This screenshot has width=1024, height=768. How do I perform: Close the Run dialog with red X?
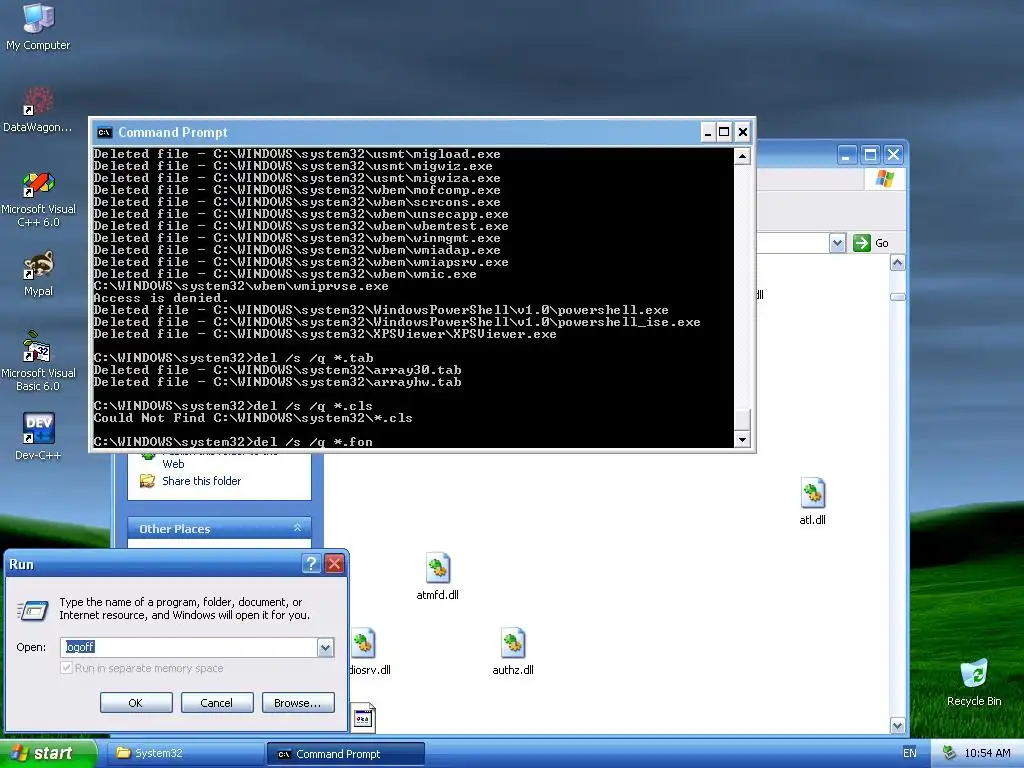[334, 564]
